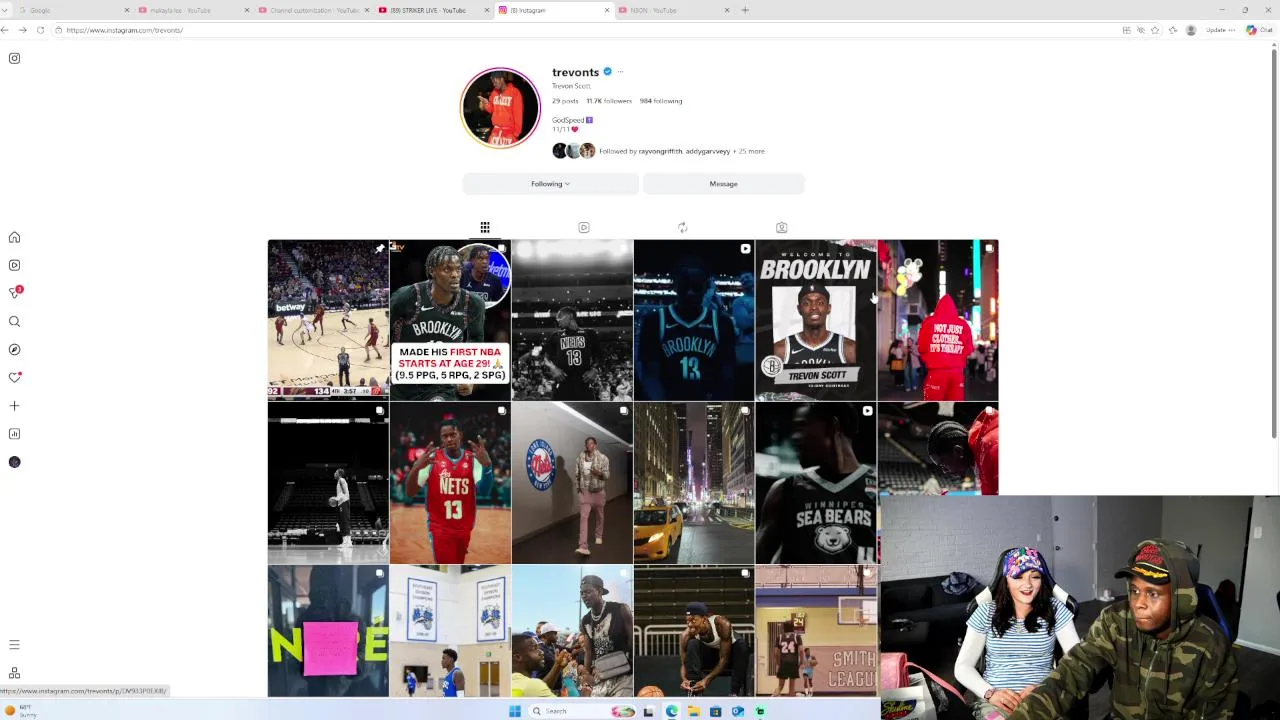This screenshot has height=720, width=1280.
Task: Open a new browser tab with plus
Action: pos(745,10)
